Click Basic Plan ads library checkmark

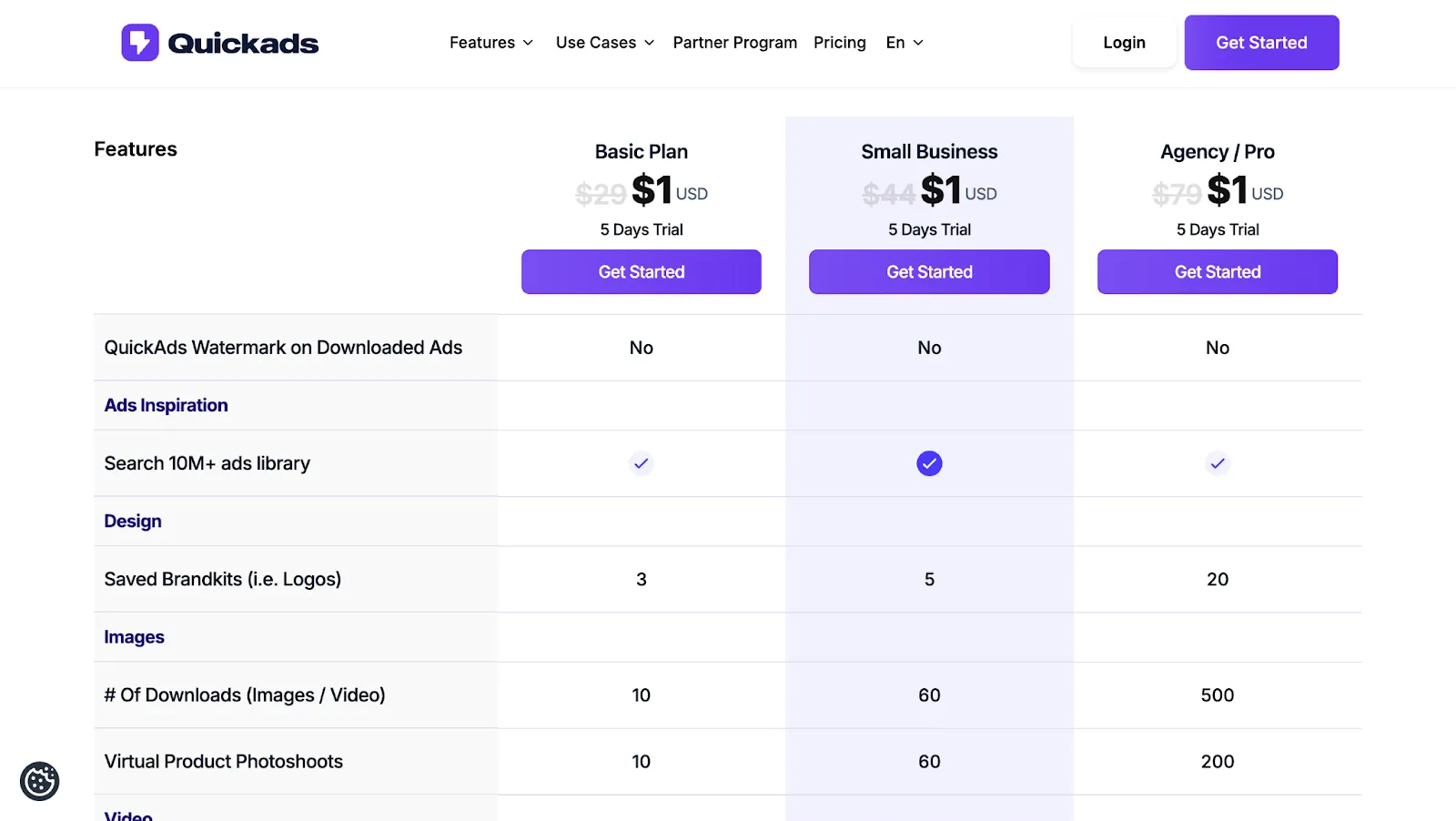(x=642, y=463)
